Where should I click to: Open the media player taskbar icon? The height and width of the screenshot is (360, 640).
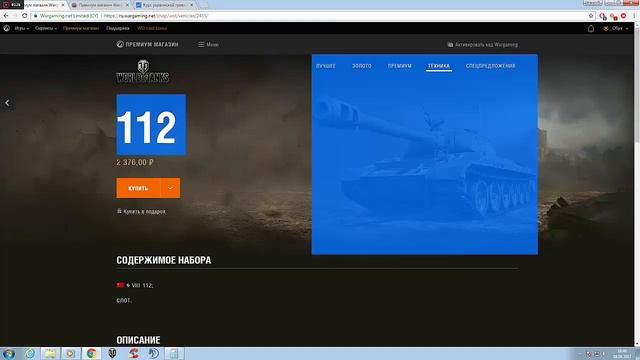click(x=71, y=353)
